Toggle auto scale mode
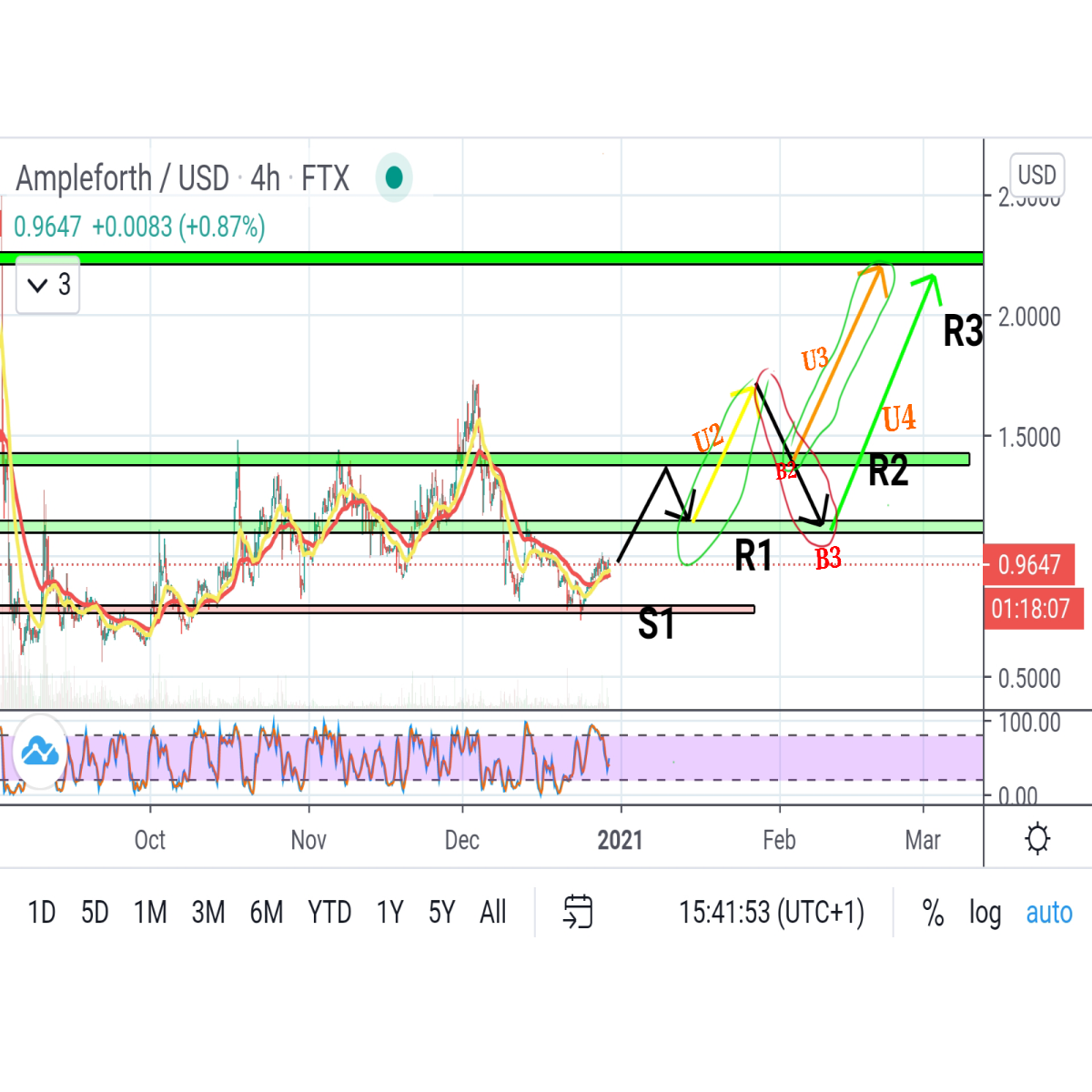This screenshot has width=1092, height=1092. (x=1049, y=912)
